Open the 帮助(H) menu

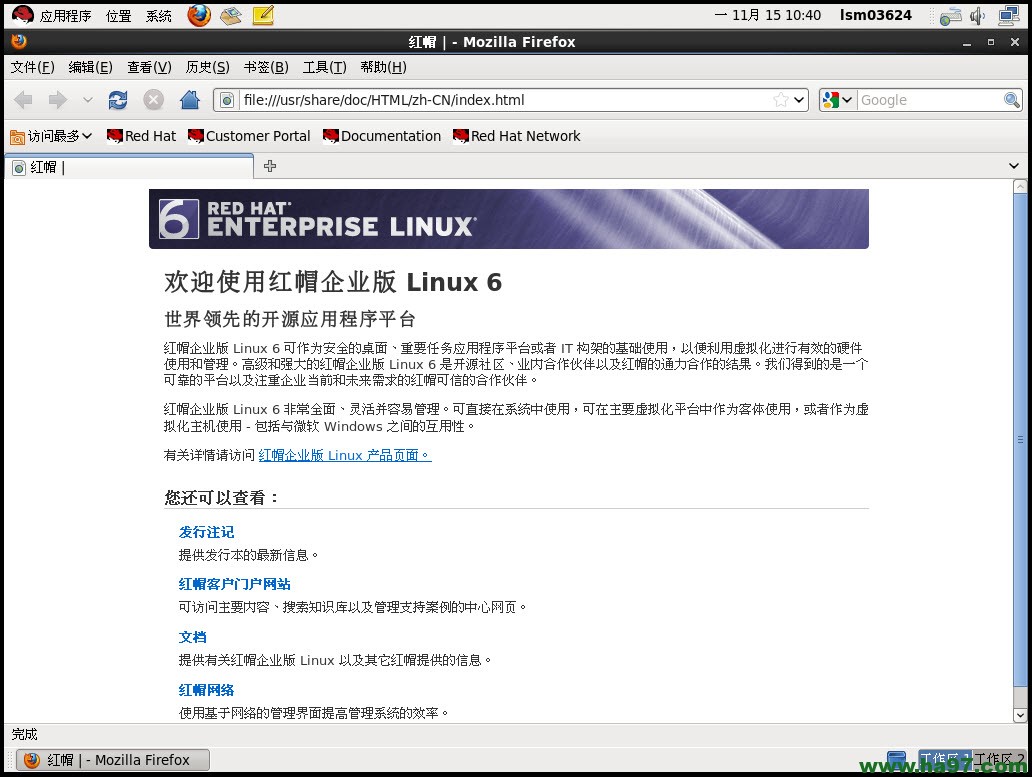click(x=383, y=67)
